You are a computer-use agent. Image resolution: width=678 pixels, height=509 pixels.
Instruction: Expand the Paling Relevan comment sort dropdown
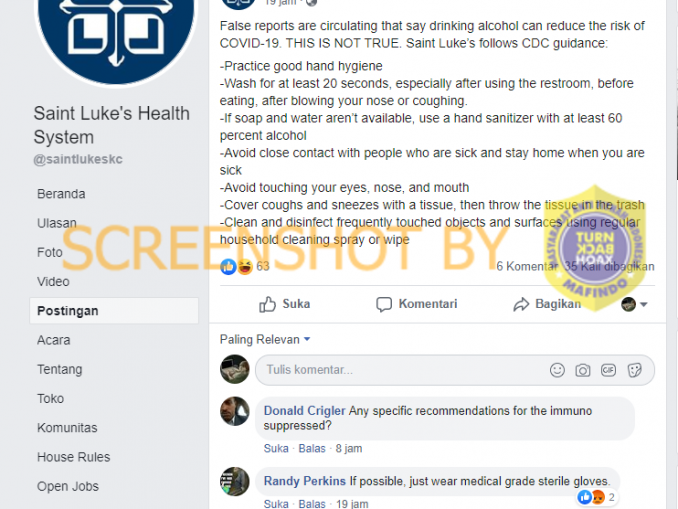click(x=265, y=339)
